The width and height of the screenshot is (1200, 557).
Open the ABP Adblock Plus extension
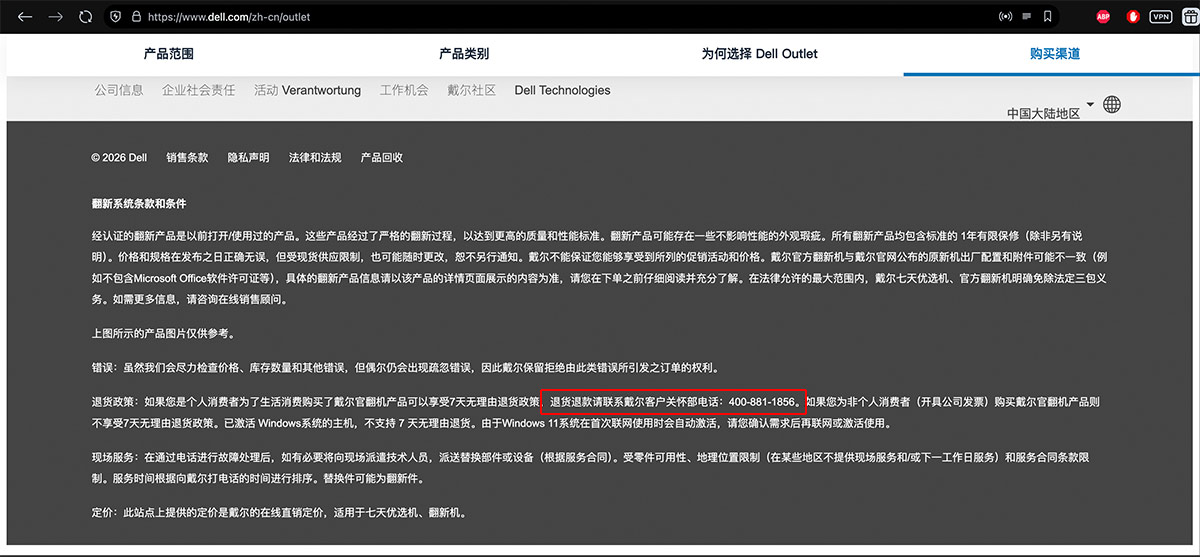point(1103,17)
